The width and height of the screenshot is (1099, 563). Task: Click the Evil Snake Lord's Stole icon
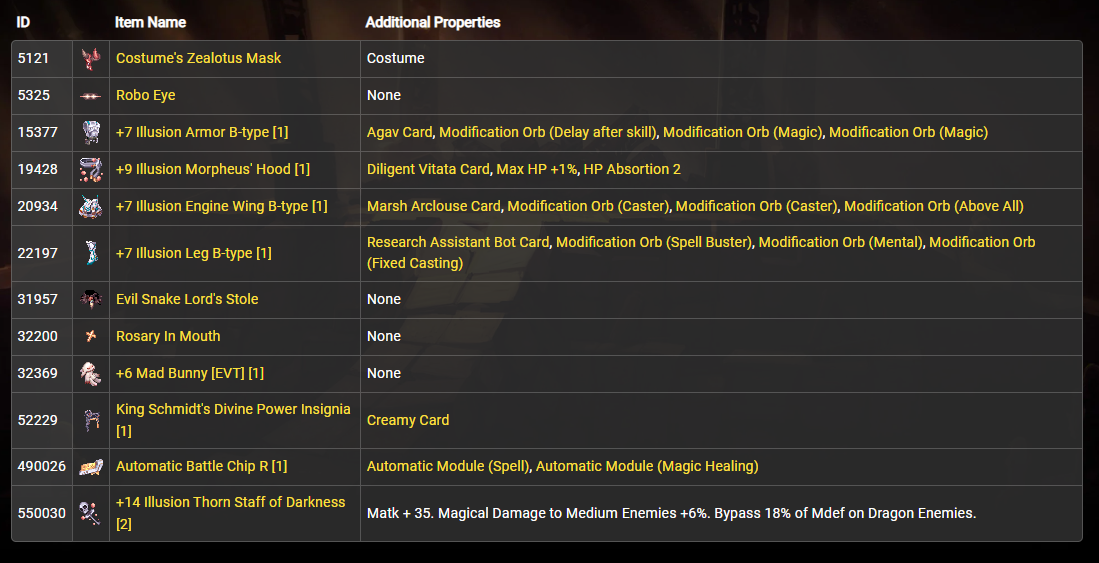point(91,300)
